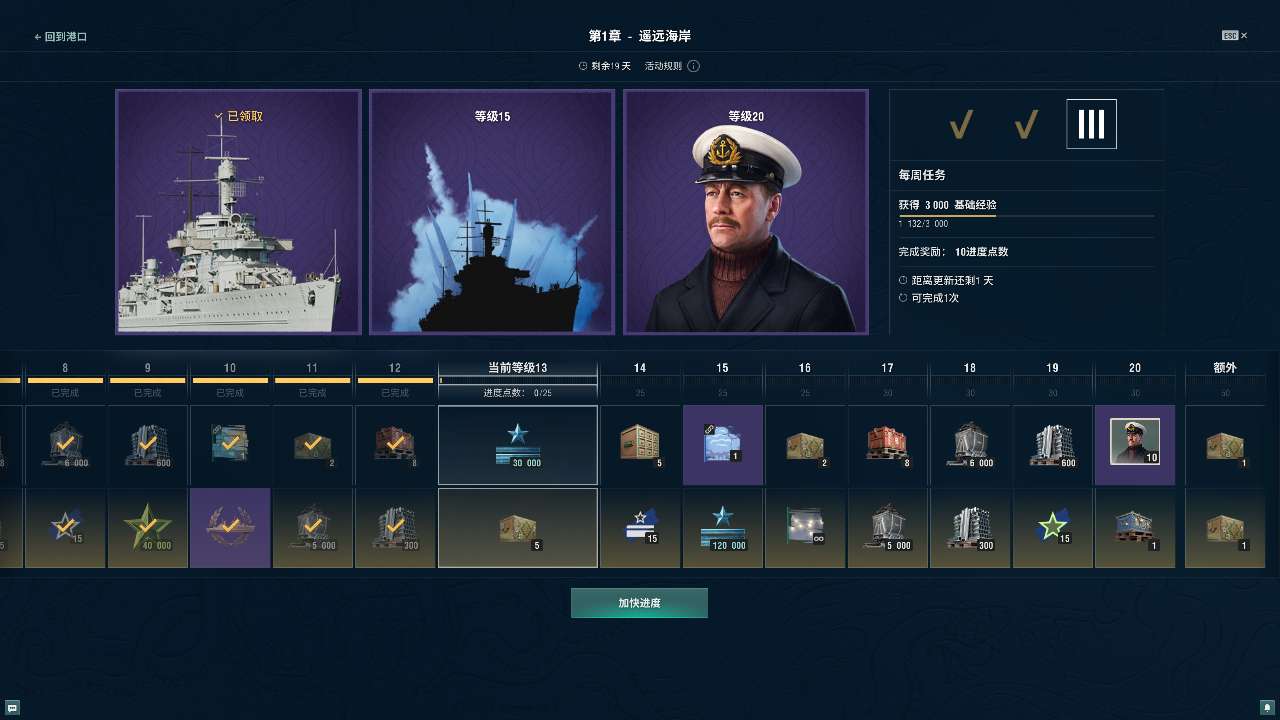Open the activity rules info icon
Viewport: 1280px width, 720px height.
pyautogui.click(x=693, y=66)
